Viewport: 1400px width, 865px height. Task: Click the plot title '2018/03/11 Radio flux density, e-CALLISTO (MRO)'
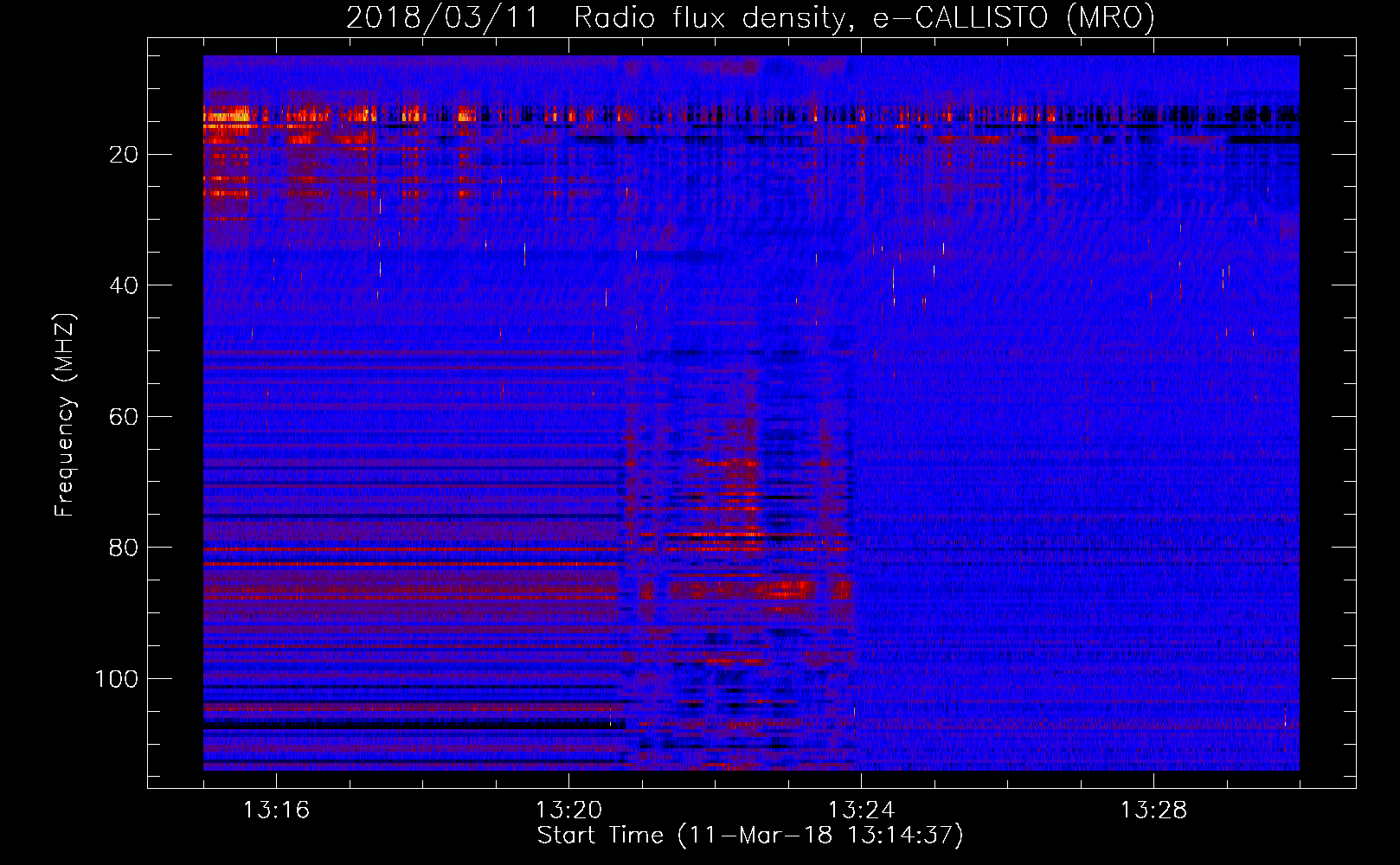coord(750,17)
